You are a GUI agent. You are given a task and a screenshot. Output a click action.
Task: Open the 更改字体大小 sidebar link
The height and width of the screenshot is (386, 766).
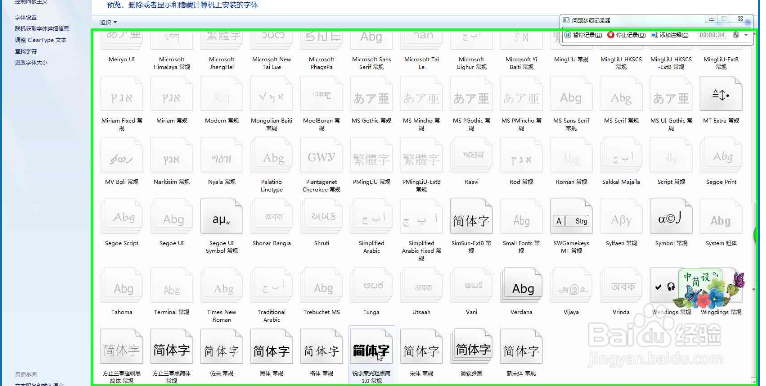pos(31,63)
